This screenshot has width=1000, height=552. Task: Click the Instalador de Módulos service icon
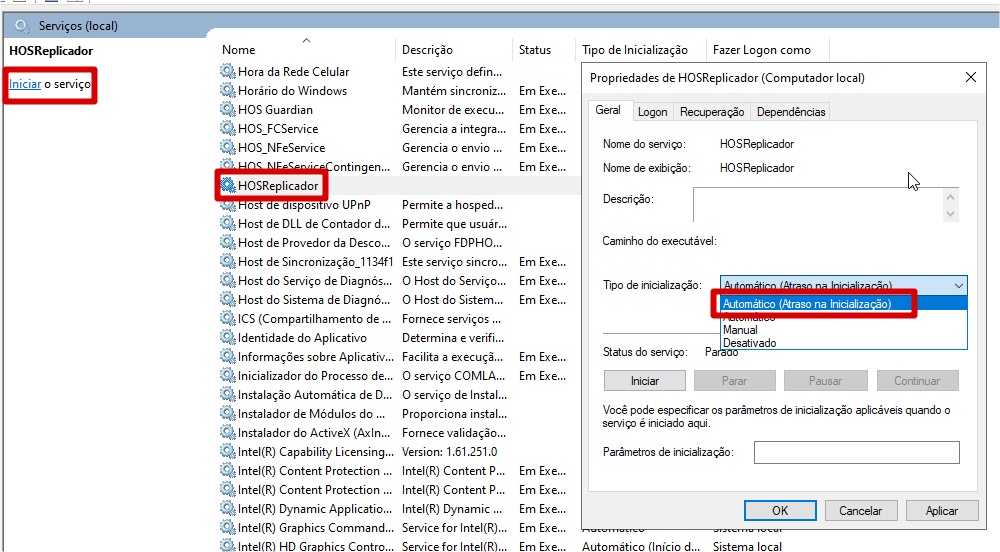point(228,414)
